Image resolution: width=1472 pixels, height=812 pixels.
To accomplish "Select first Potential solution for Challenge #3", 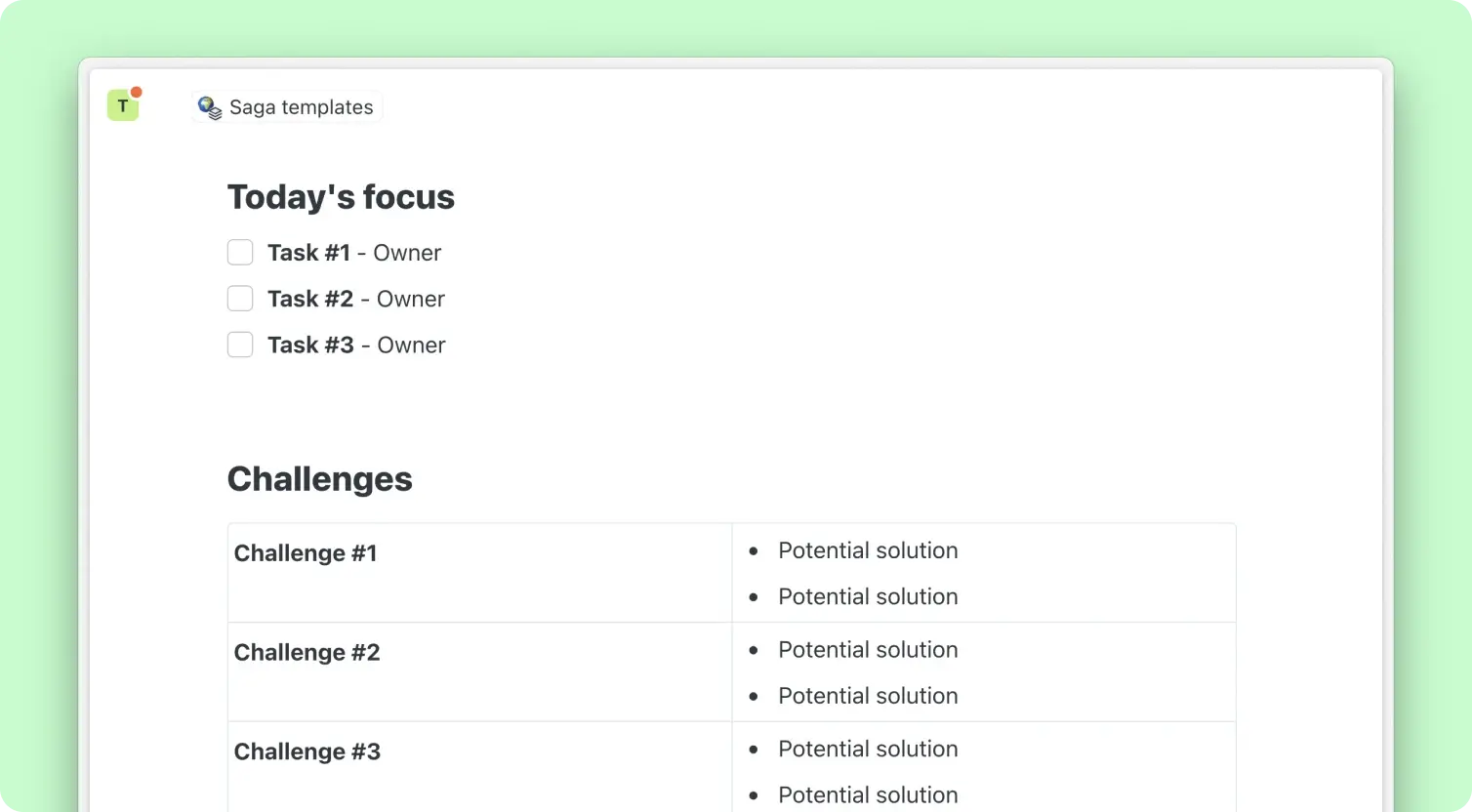I will [x=868, y=749].
